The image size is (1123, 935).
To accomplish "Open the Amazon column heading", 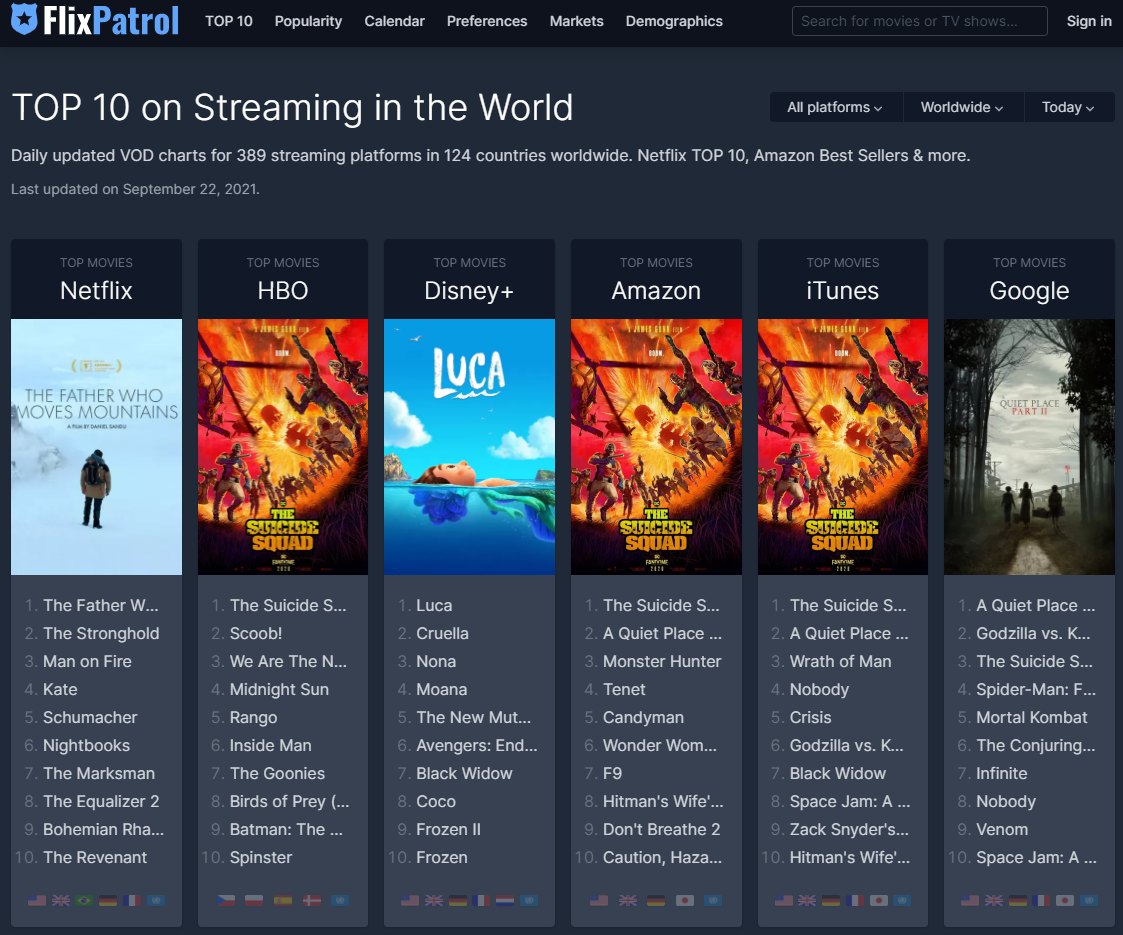I will [656, 291].
